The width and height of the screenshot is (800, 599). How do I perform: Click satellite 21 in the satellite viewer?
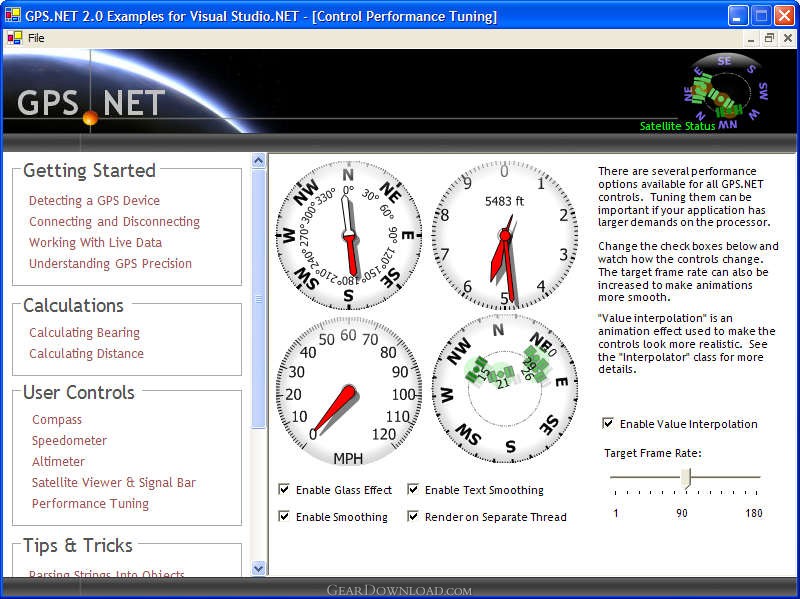(502, 377)
